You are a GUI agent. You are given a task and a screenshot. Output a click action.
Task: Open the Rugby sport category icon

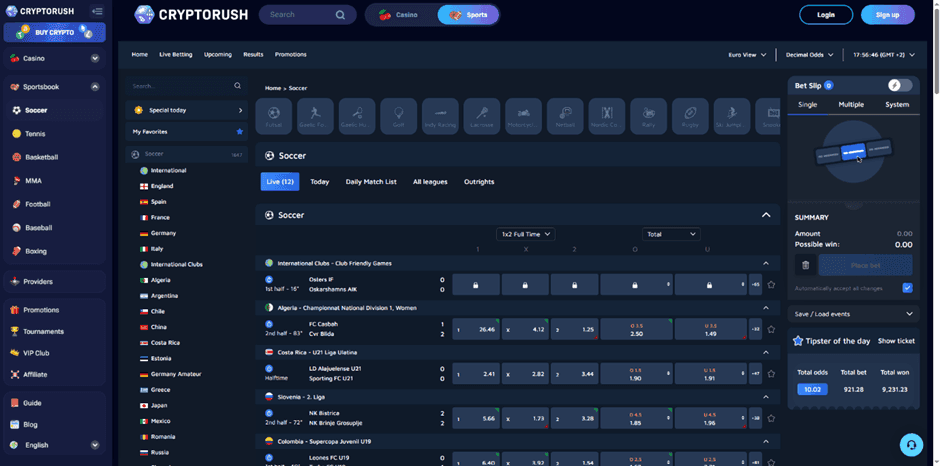coord(690,115)
